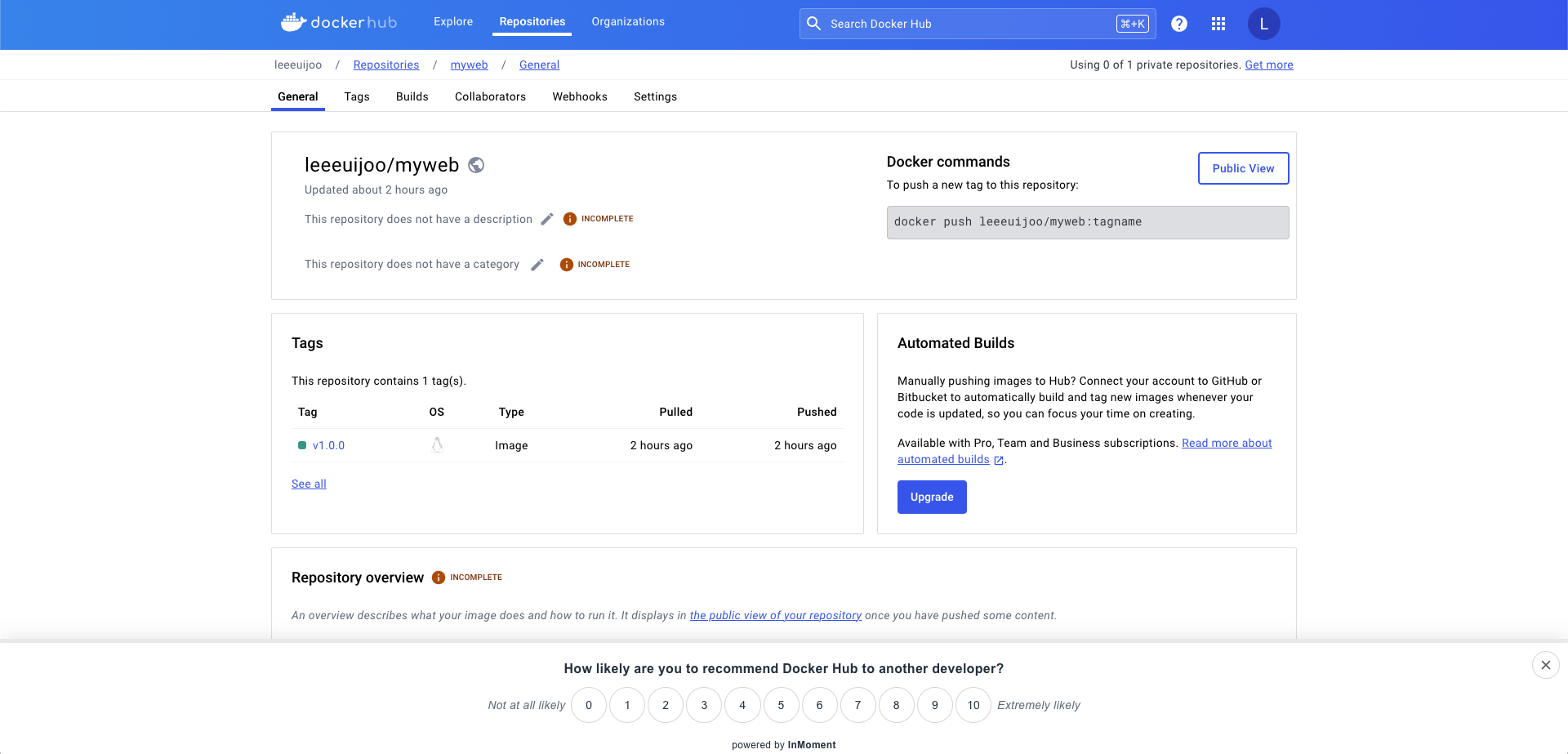Image resolution: width=1568 pixels, height=754 pixels.
Task: Click the Repositories breadcrumb link
Action: [x=386, y=65]
